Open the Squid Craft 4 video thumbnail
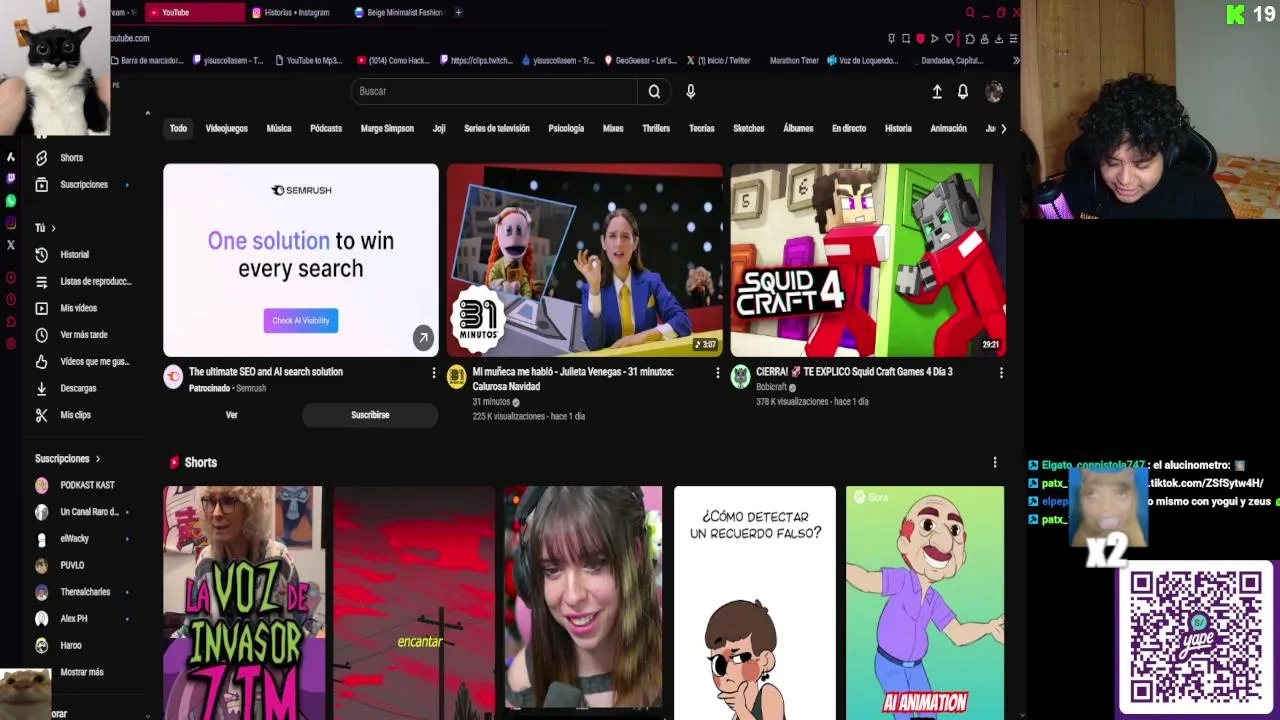The height and width of the screenshot is (720, 1280). click(868, 260)
